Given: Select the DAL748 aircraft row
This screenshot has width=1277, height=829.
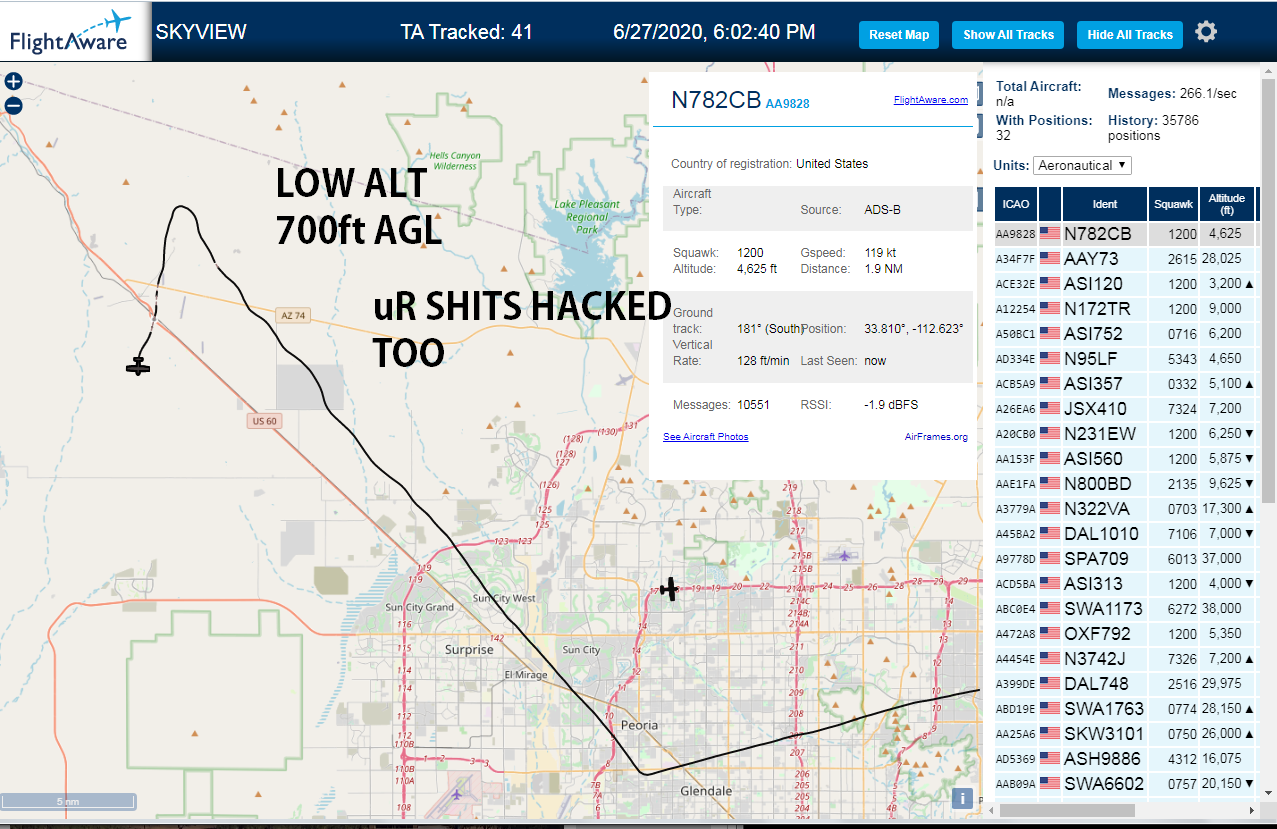Looking at the screenshot, I should pos(1125,683).
